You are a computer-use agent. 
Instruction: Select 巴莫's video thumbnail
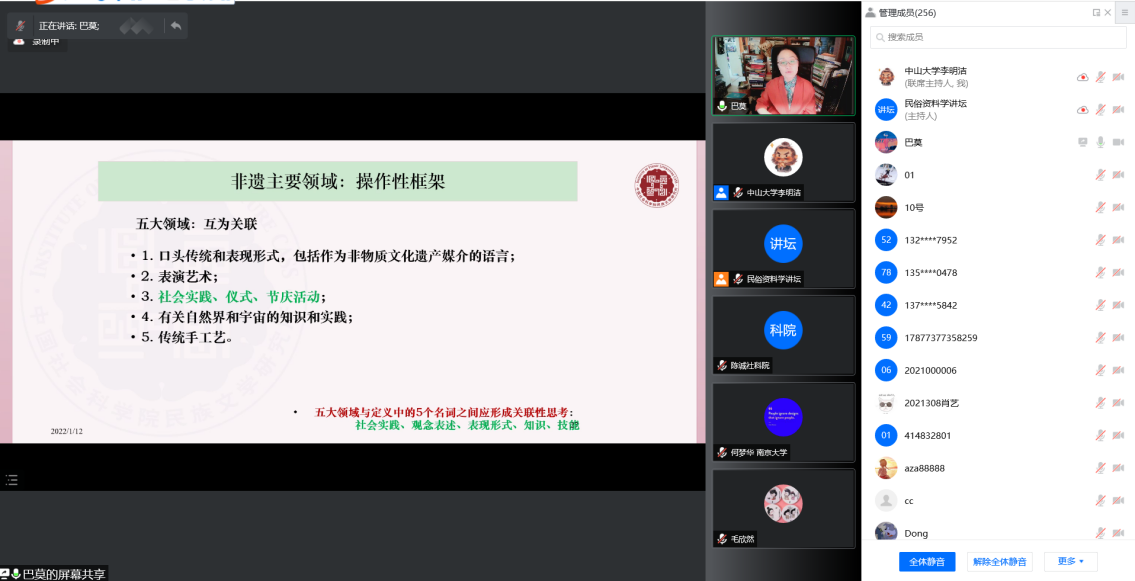coord(783,75)
